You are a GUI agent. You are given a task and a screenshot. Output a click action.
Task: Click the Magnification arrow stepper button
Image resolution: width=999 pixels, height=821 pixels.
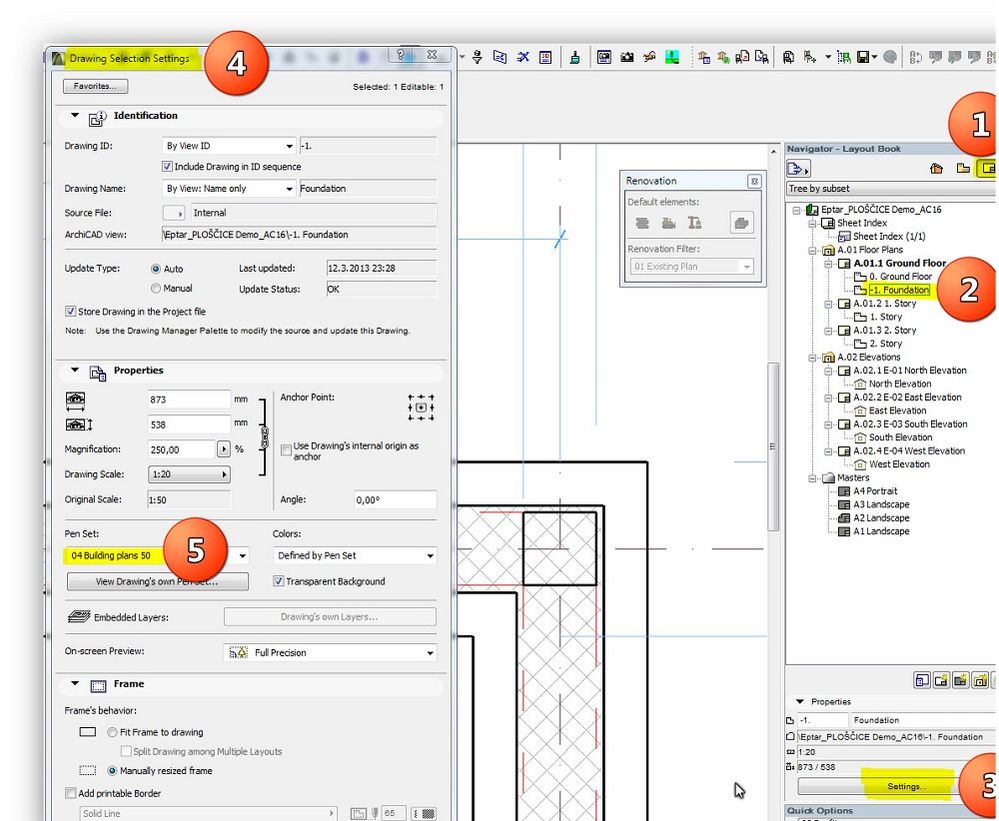[x=223, y=450]
